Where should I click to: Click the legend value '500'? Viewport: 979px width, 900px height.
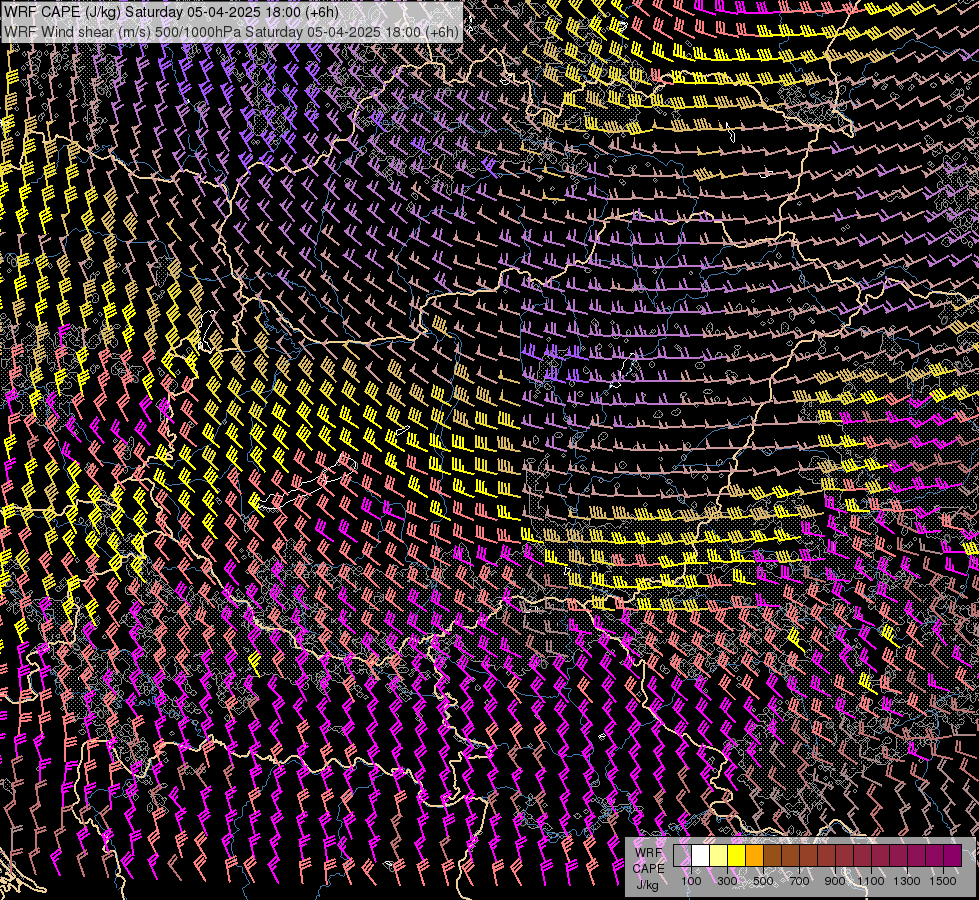click(763, 881)
